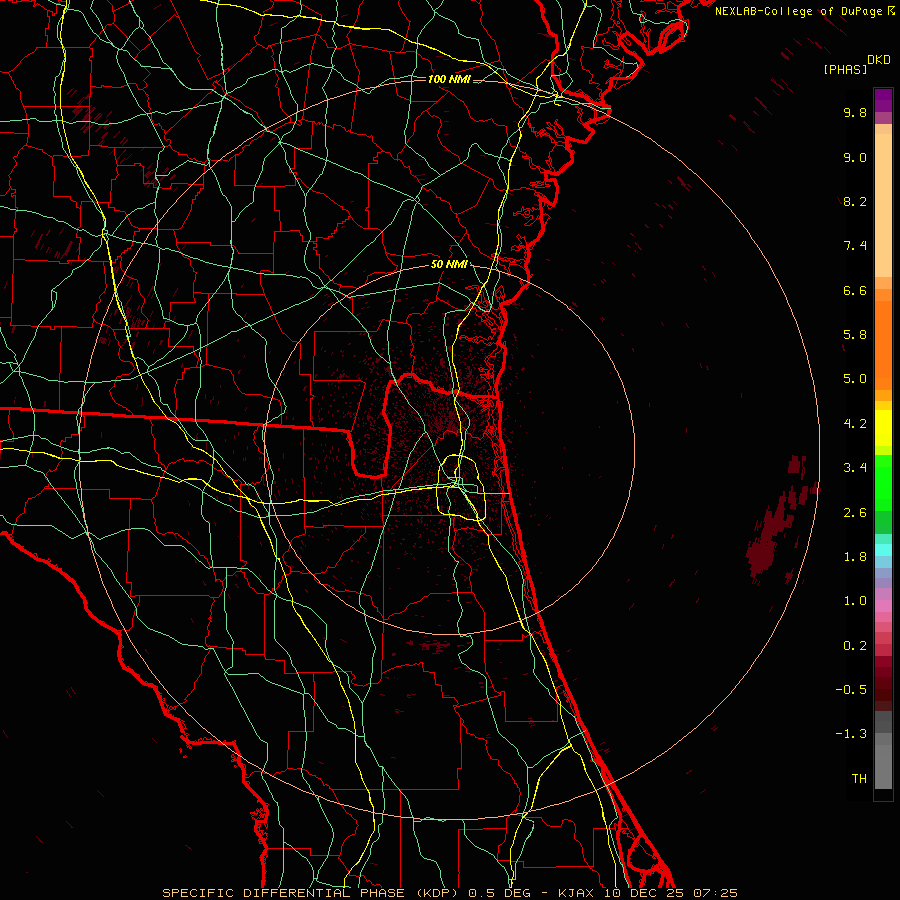
Task: Click the gray bottom segment of color bar
Action: coord(883,766)
